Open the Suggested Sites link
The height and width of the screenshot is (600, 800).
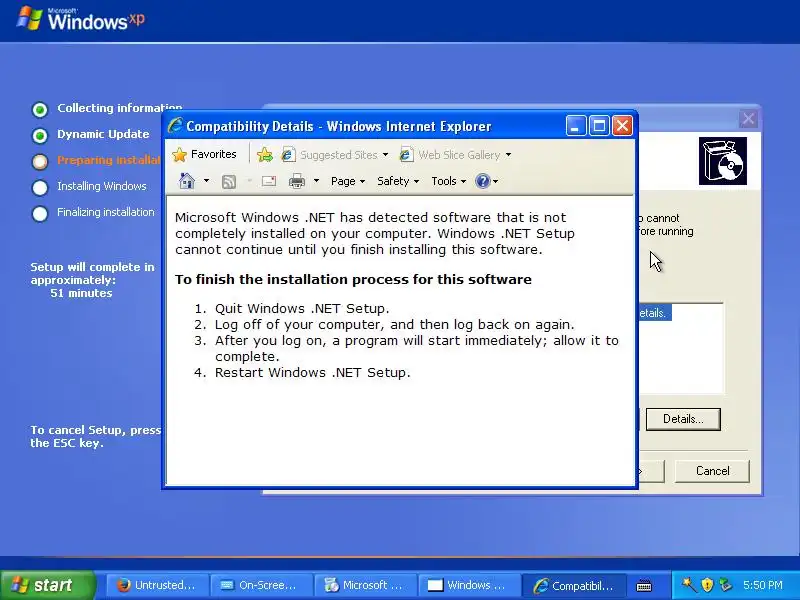329,155
